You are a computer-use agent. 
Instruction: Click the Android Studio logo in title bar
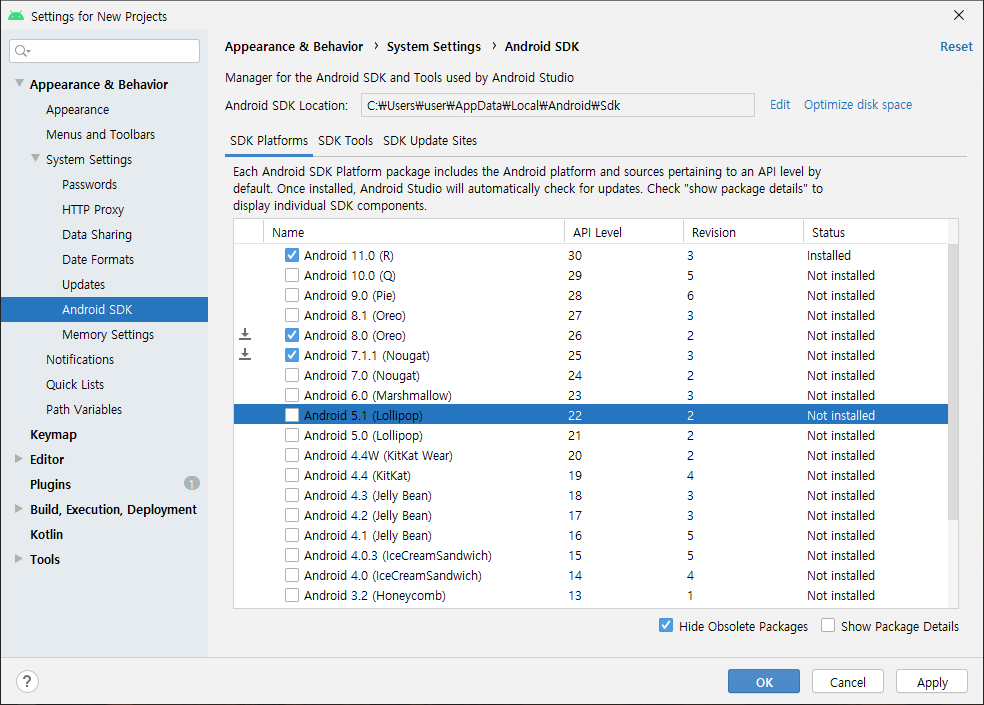point(16,16)
